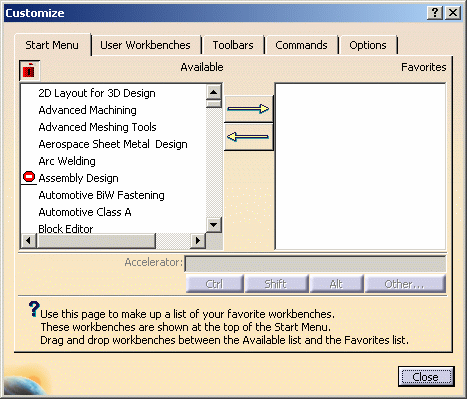Screen dimensions: 467x399
Task: Select Assembly Design workbench
Action: (x=78, y=178)
